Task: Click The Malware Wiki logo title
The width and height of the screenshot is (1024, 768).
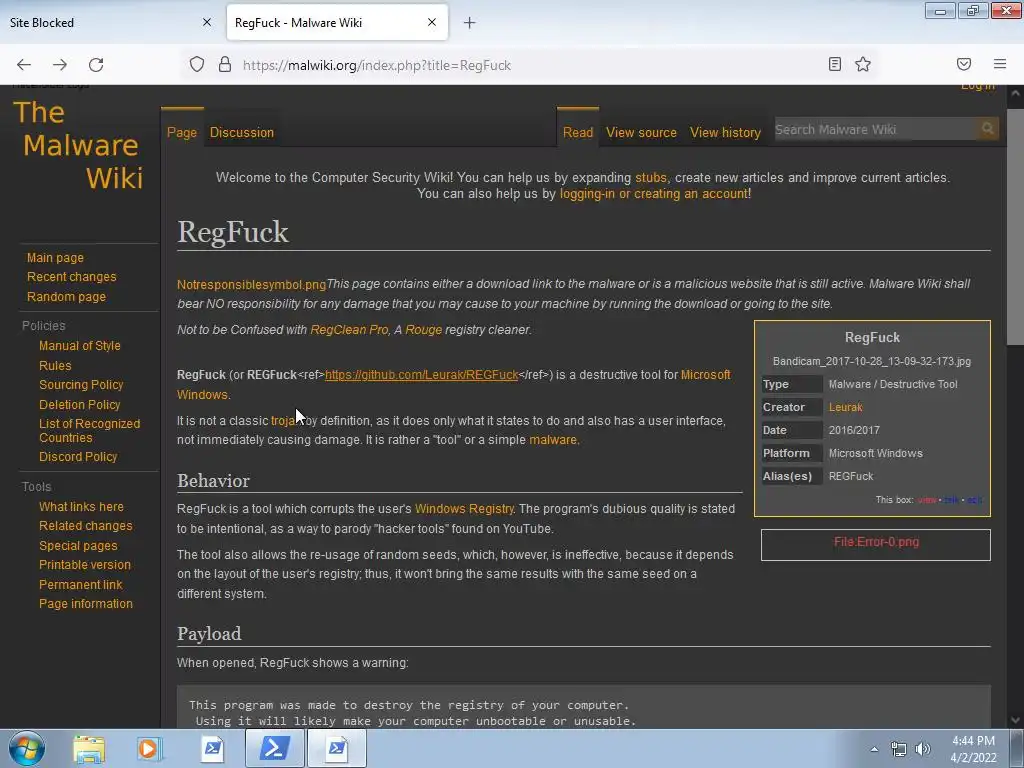Action: click(78, 145)
